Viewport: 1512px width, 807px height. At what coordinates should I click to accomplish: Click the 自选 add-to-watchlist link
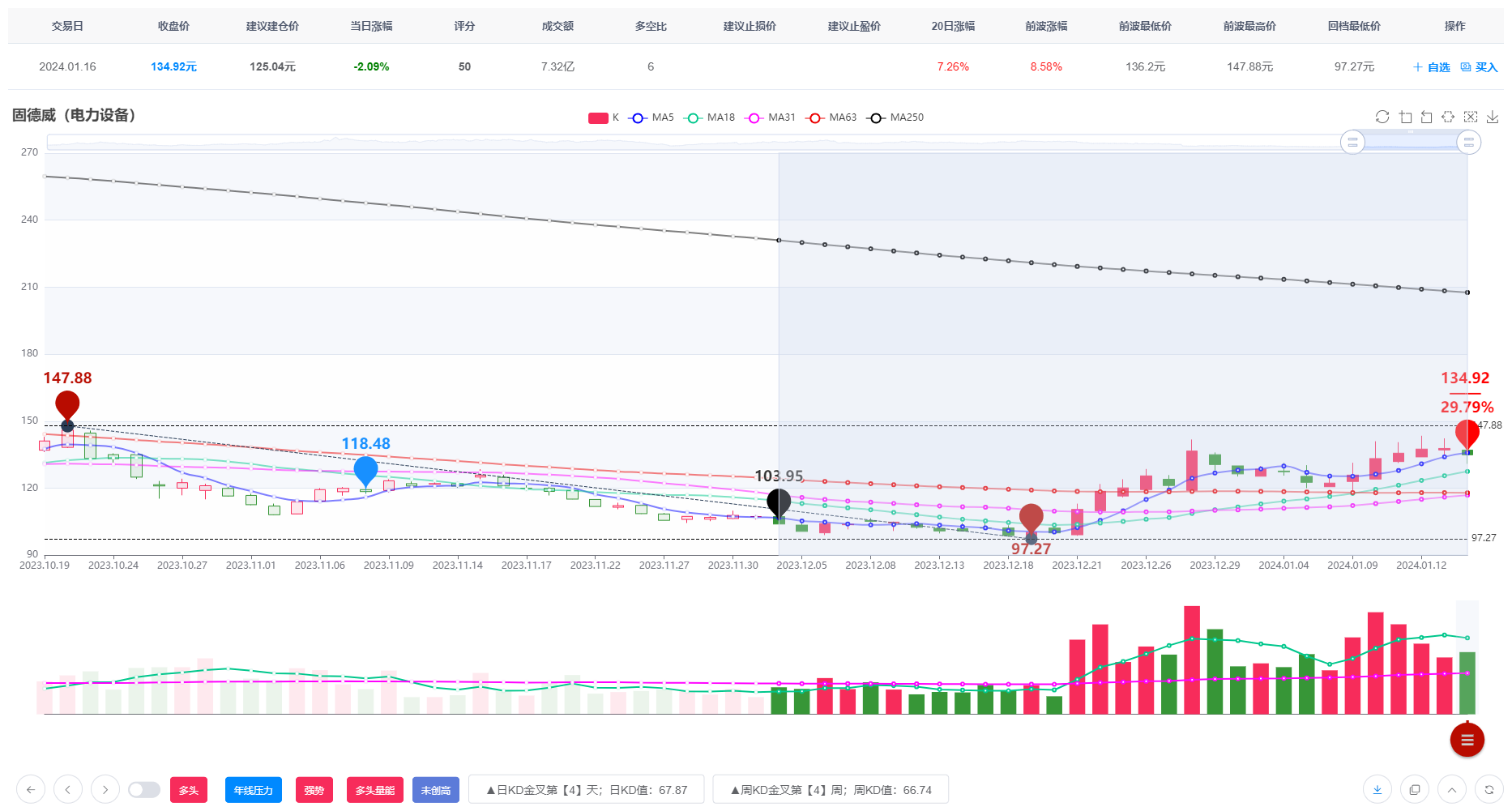pyautogui.click(x=1432, y=67)
